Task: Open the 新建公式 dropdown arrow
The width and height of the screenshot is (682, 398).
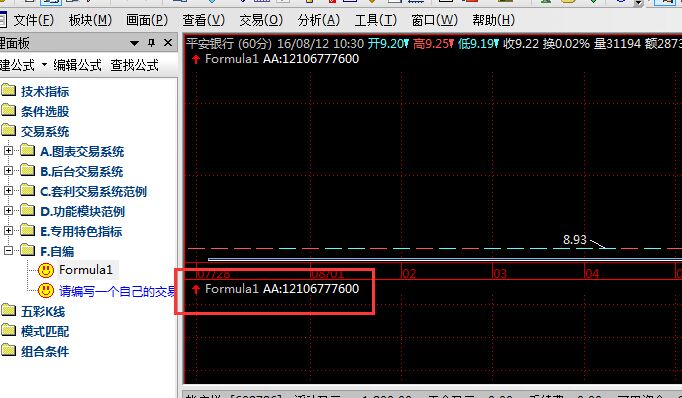Action: (x=44, y=65)
